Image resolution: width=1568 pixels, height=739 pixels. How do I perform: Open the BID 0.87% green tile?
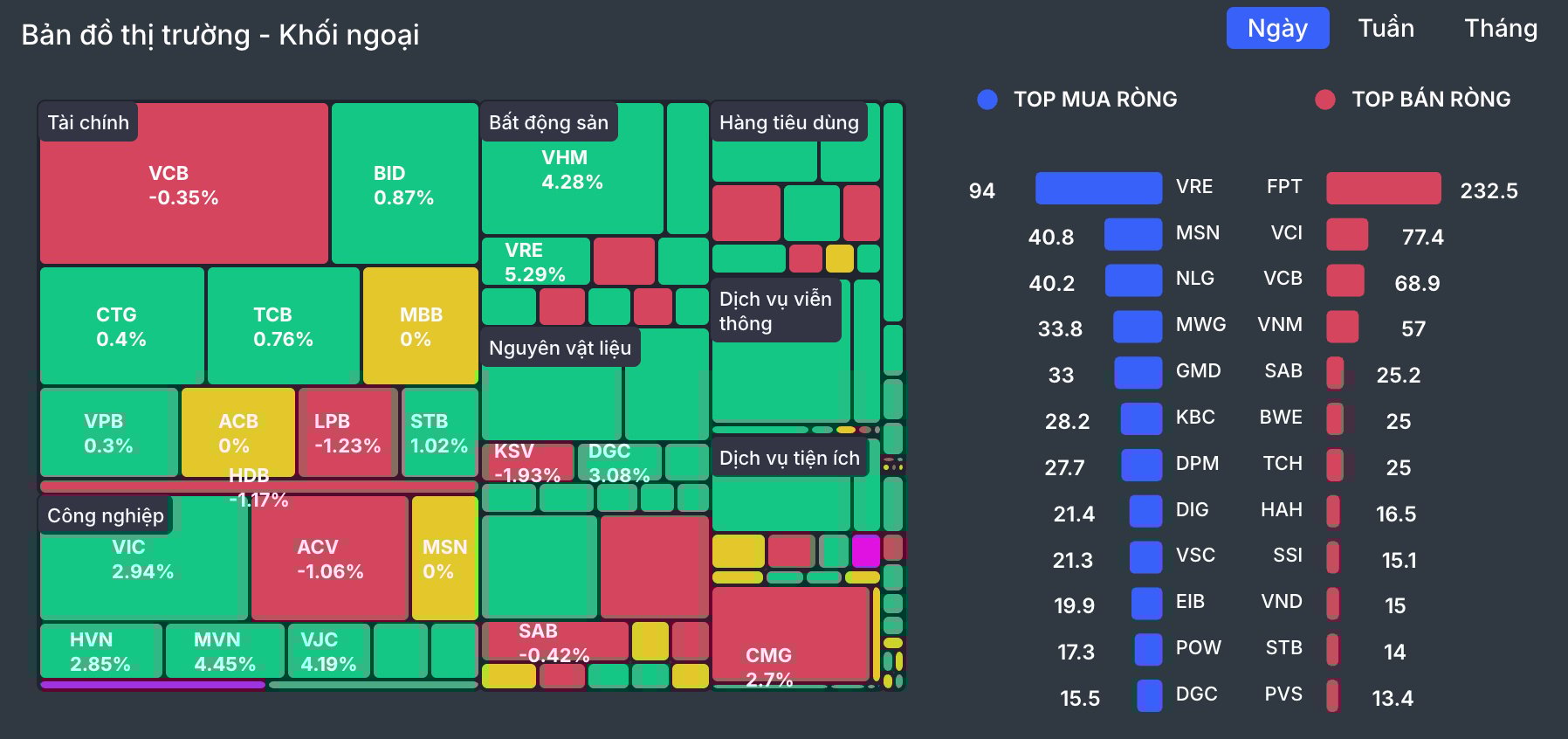click(404, 183)
